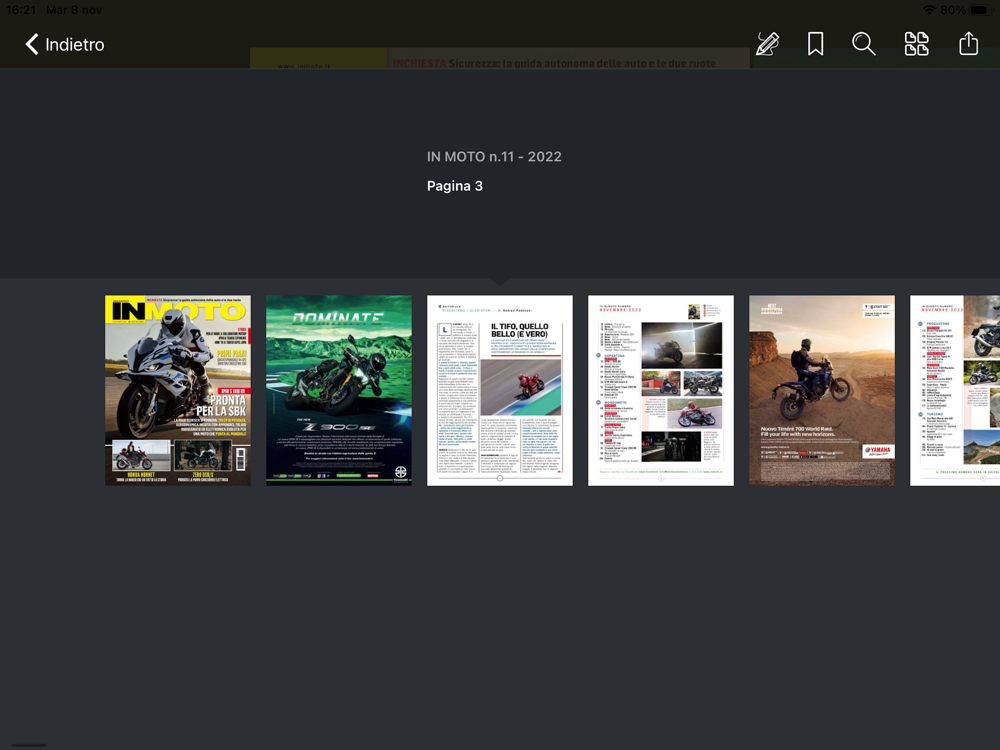Open the Novembre 2022 contents page thumbnail

[x=661, y=390]
